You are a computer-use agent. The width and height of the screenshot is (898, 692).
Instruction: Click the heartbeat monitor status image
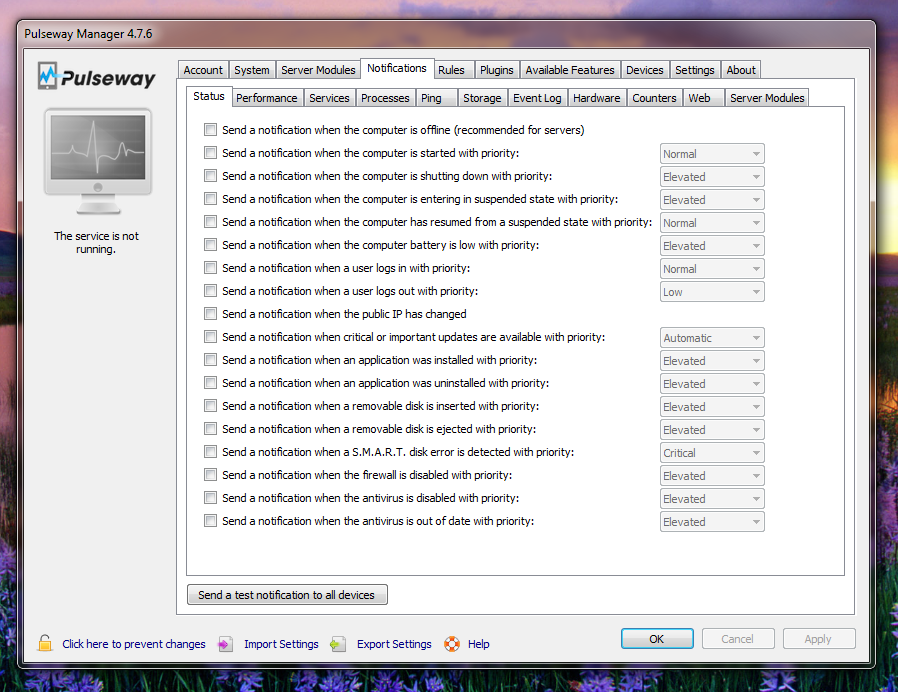(98, 162)
